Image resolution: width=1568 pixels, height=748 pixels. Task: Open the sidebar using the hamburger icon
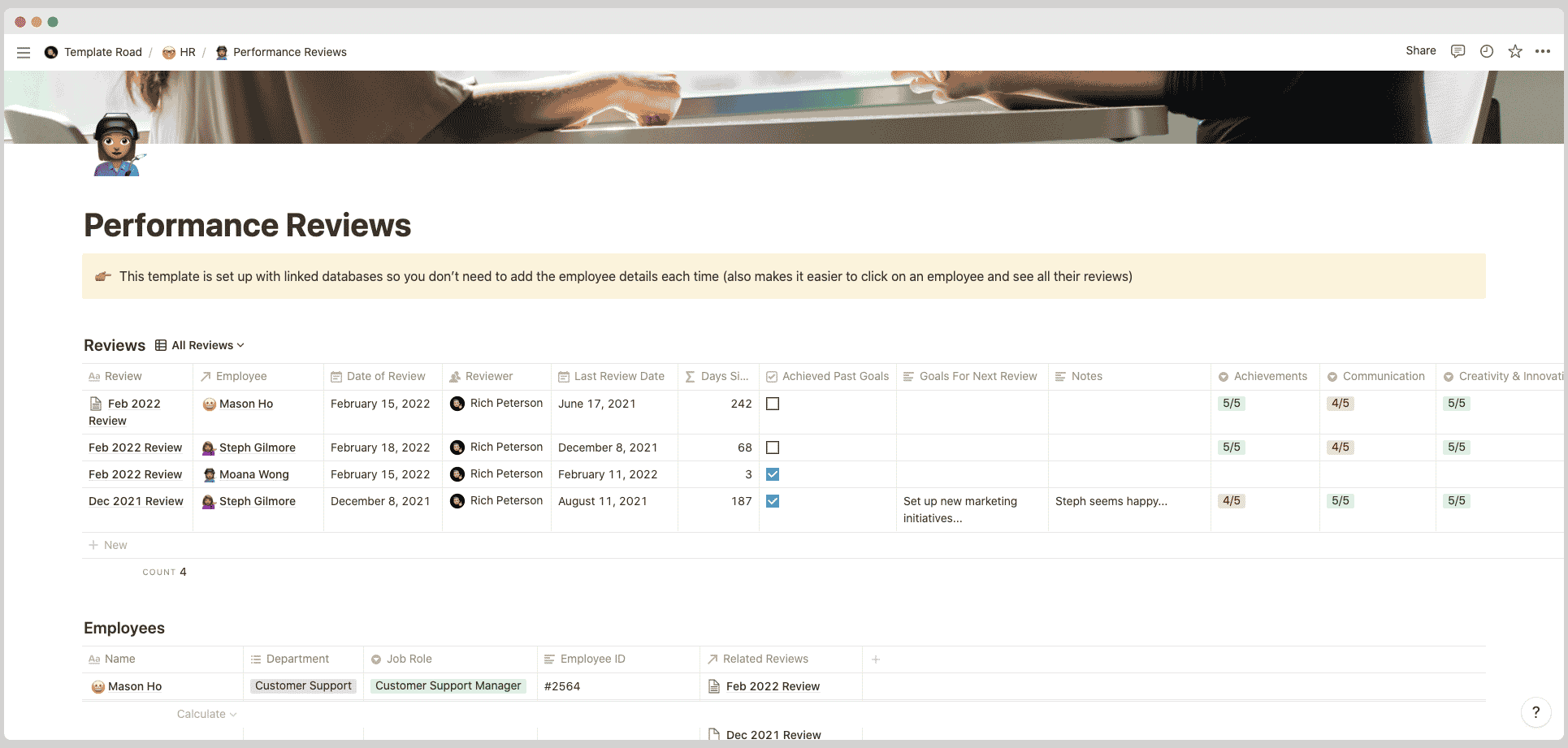tap(24, 52)
